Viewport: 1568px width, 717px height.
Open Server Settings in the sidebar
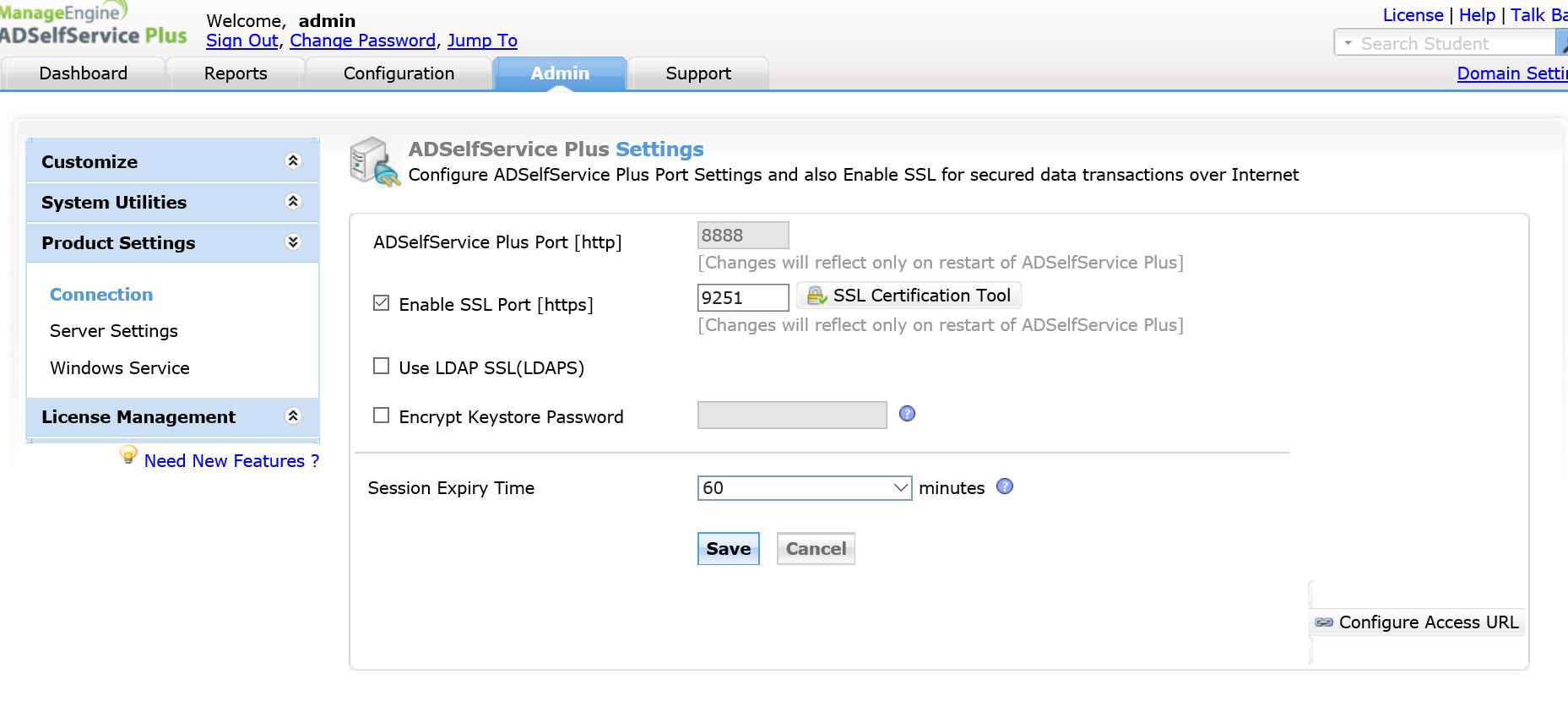(x=114, y=331)
